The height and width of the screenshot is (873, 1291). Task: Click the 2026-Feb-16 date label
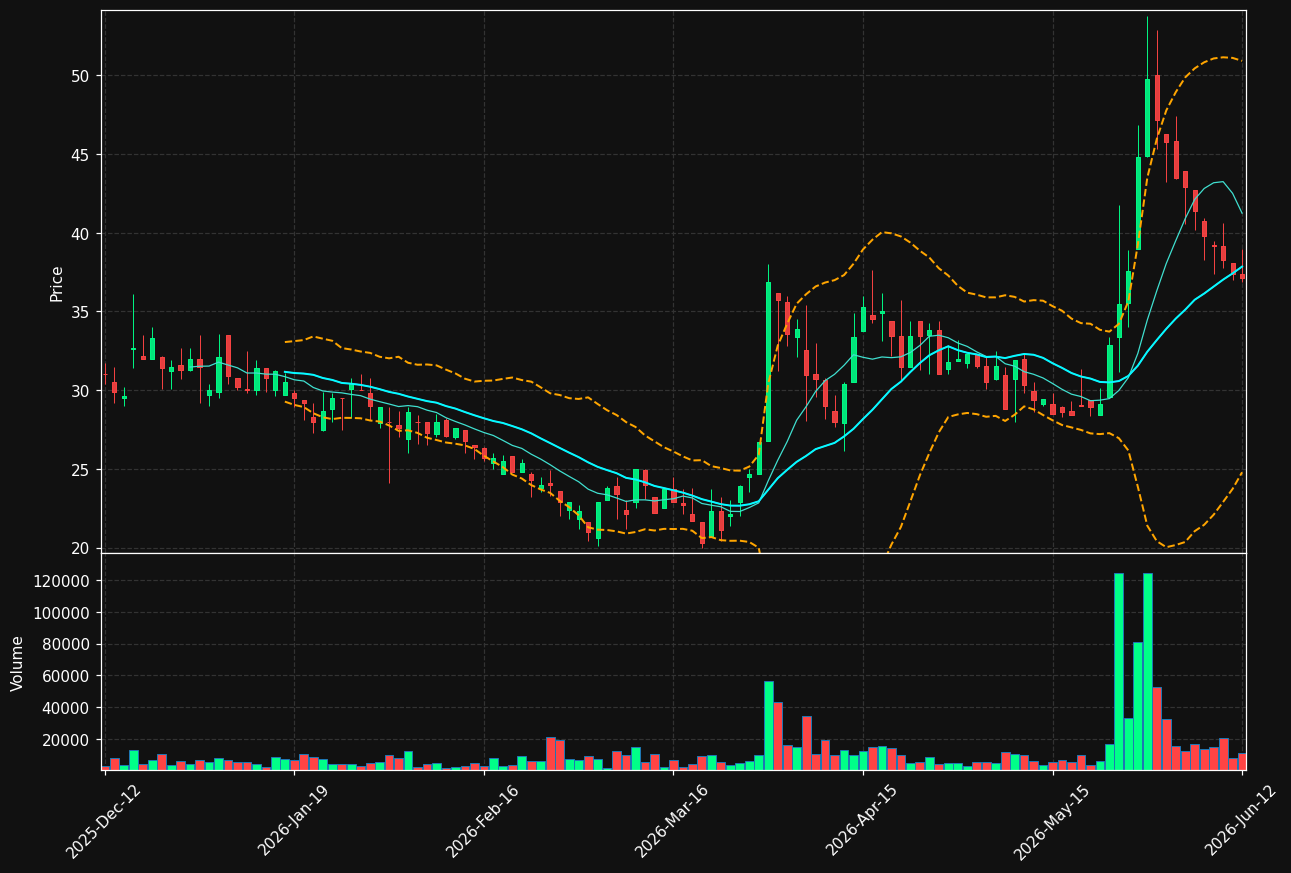[483, 820]
